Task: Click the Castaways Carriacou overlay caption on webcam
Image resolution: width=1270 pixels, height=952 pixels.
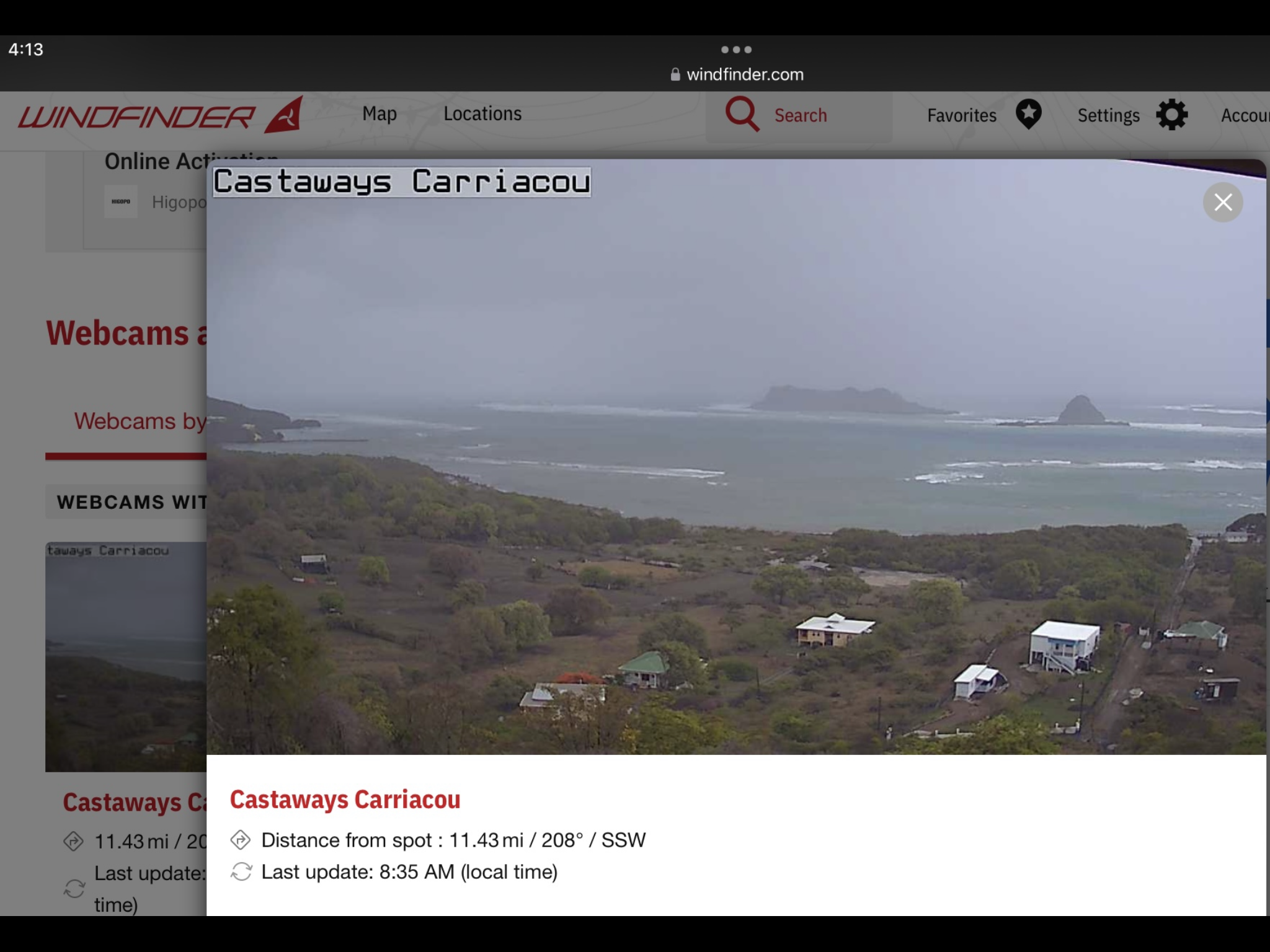Action: click(x=402, y=182)
